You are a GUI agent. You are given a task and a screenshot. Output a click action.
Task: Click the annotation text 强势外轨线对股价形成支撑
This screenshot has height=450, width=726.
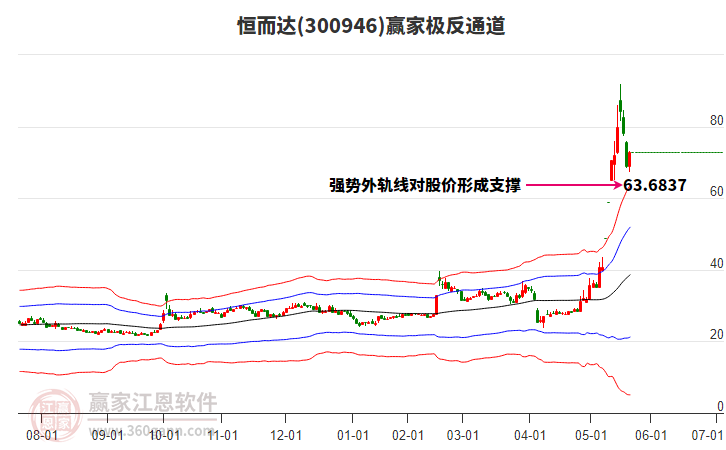425,185
